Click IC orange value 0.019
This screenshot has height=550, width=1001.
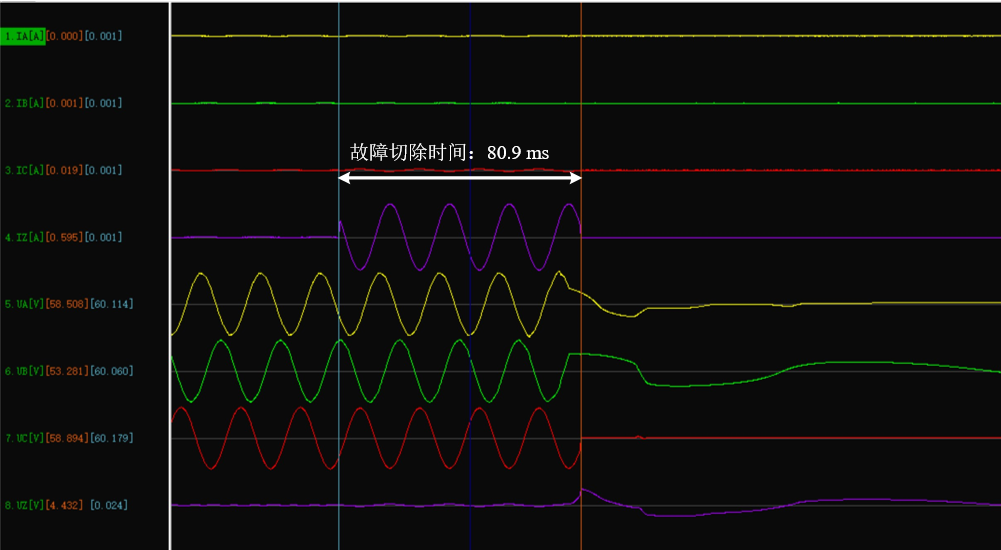click(64, 170)
